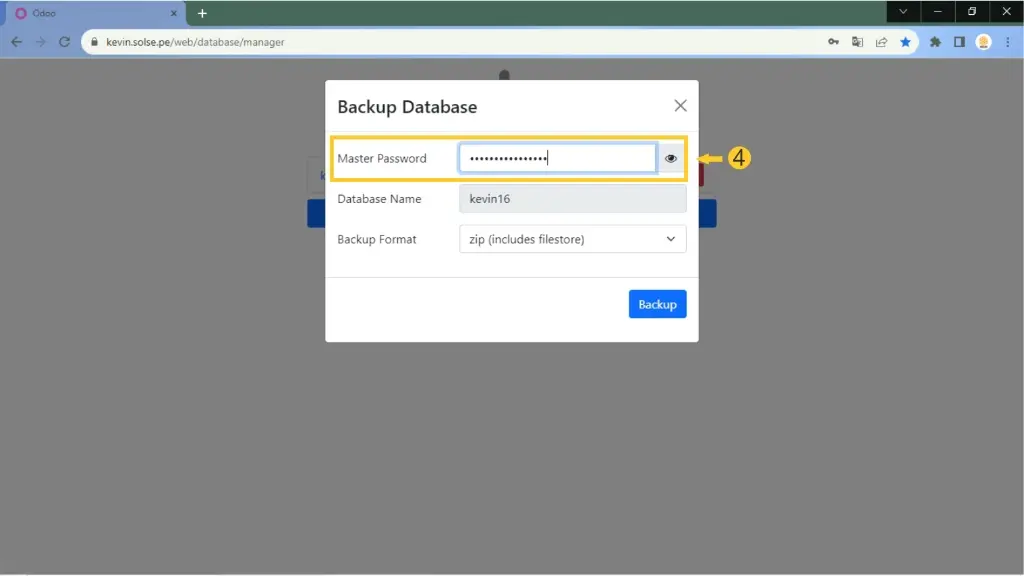
Task: Open Chrome three-dot menu
Action: (x=1007, y=42)
